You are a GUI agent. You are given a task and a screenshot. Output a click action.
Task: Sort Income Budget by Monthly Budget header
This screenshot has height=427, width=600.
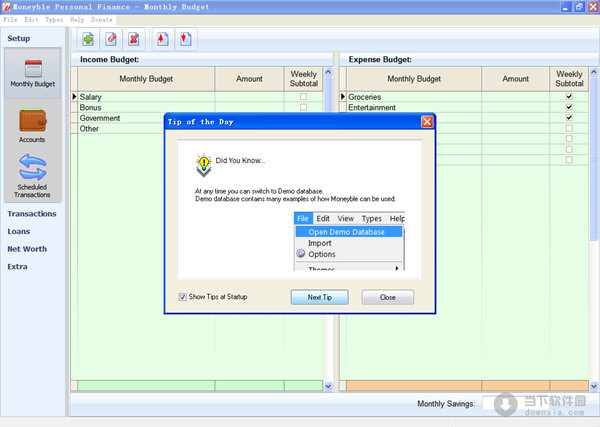(x=146, y=79)
